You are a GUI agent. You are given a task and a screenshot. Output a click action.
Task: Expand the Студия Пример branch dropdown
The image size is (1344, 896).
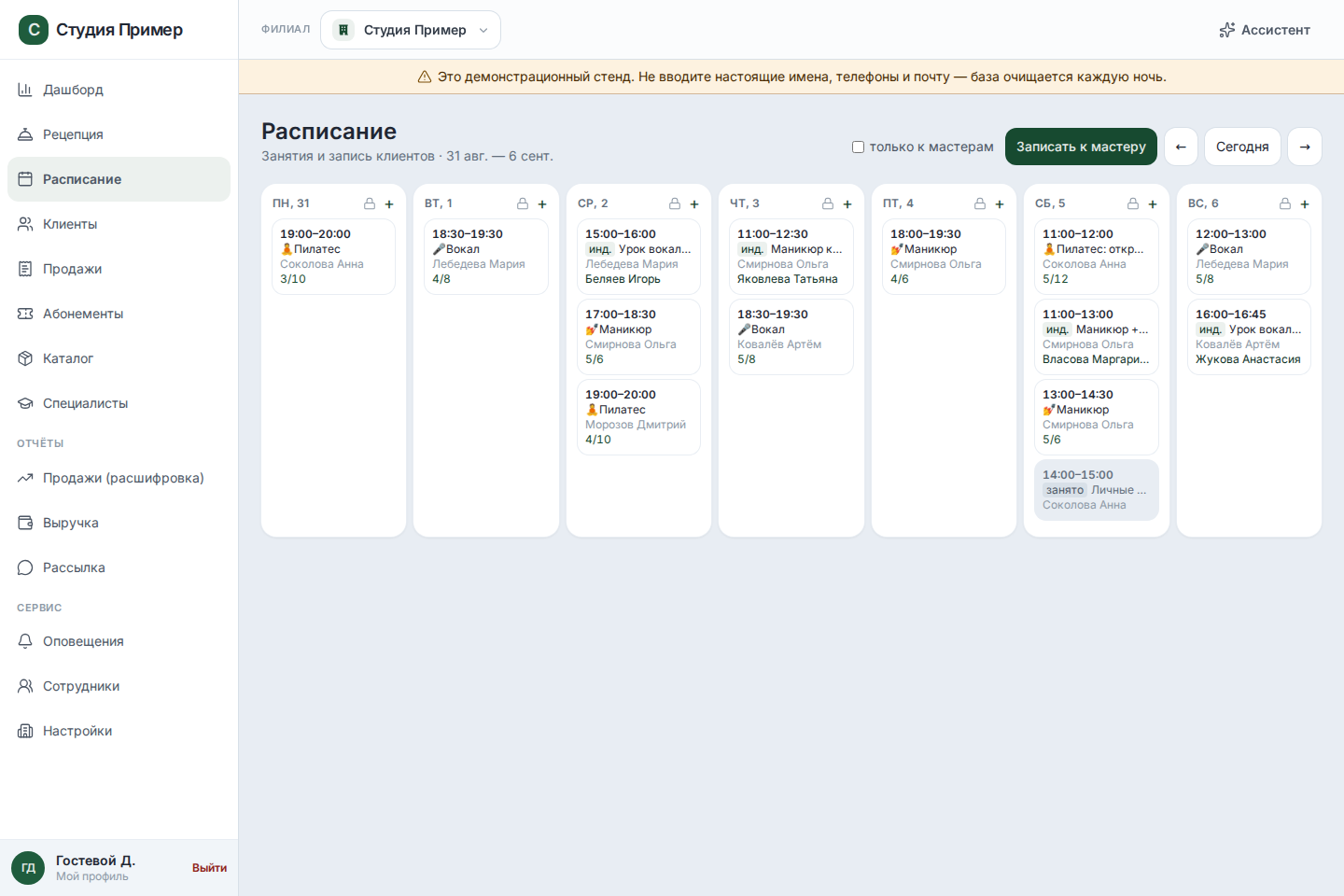(x=411, y=30)
